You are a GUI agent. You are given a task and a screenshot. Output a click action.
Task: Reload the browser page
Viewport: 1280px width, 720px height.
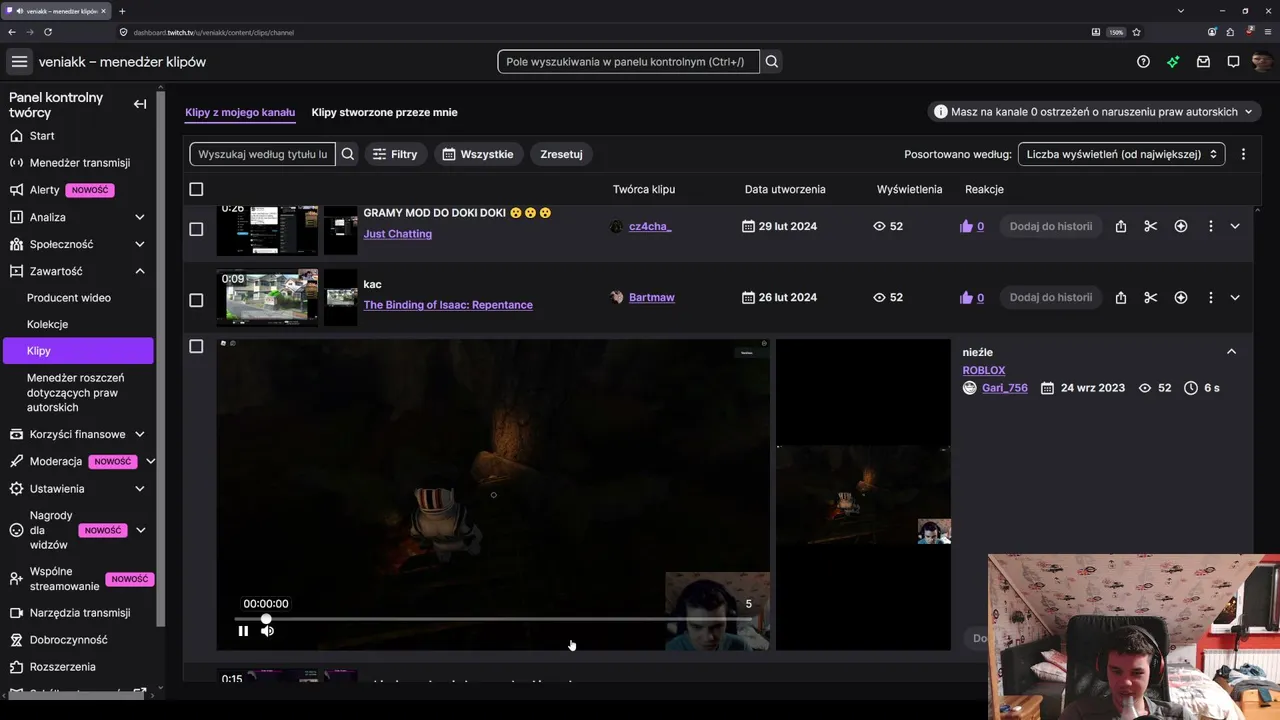point(48,32)
